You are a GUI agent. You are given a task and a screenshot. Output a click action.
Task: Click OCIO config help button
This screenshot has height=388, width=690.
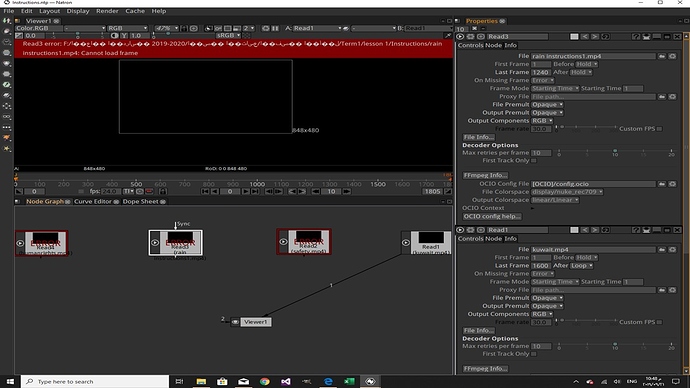coord(492,216)
